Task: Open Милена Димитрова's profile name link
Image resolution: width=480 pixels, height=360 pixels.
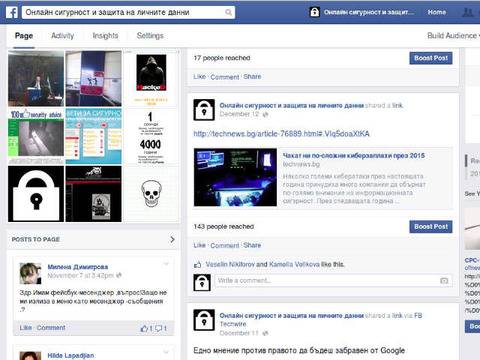Action: [x=78, y=267]
